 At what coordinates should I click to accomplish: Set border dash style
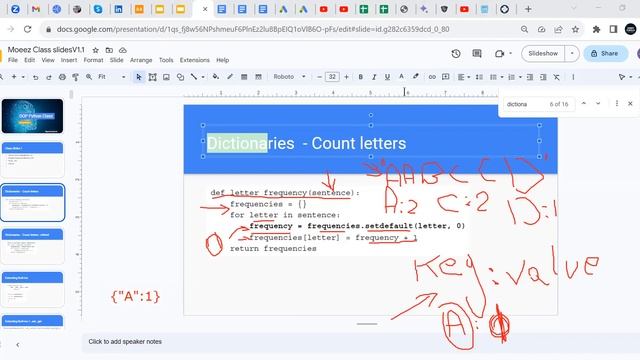tap(258, 77)
